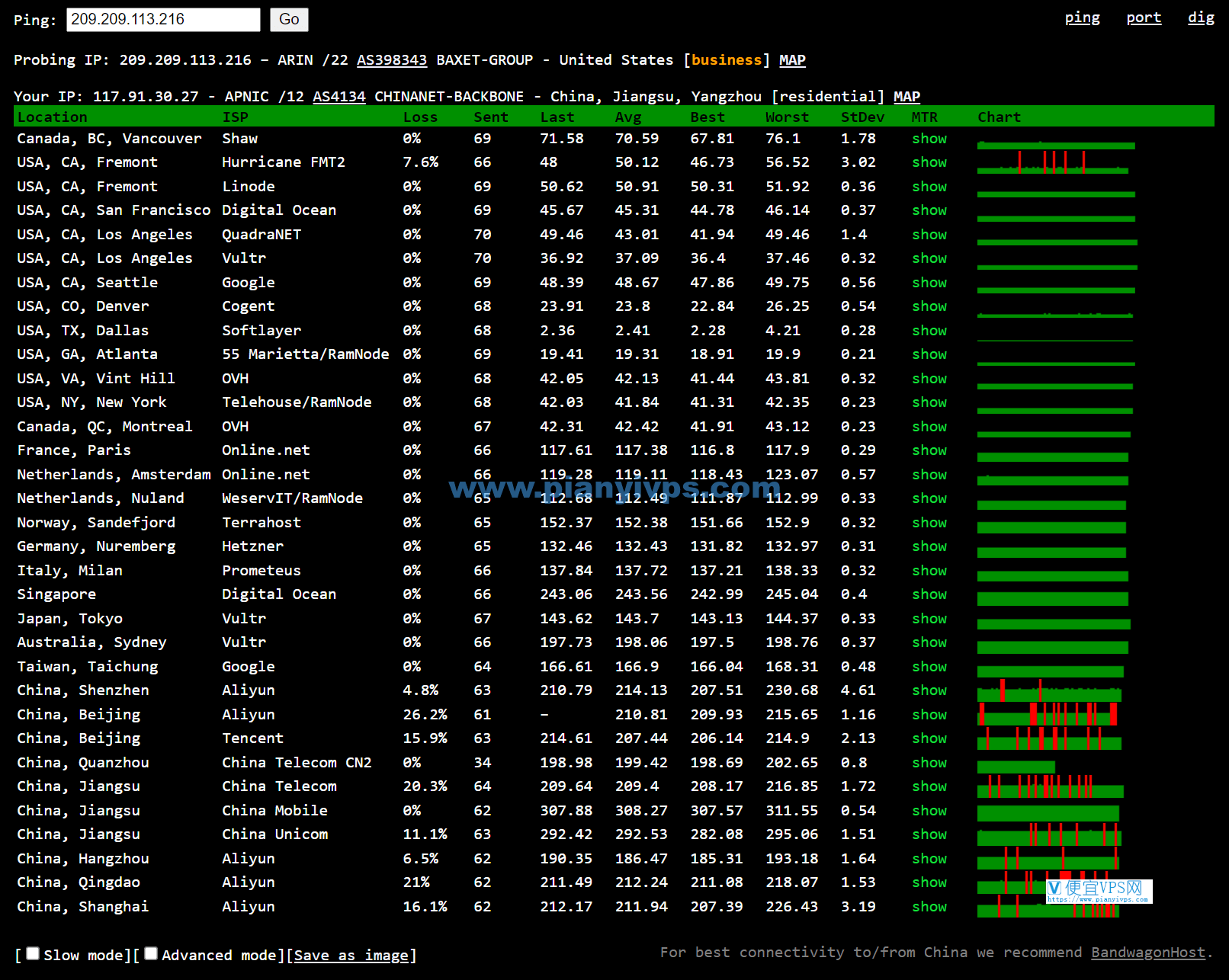Open AS398343 link for probed IP
The width and height of the screenshot is (1229, 980).
392,60
